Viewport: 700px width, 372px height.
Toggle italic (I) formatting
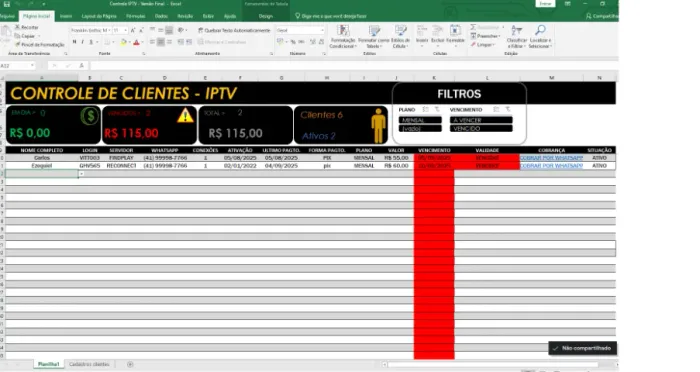pyautogui.click(x=83, y=42)
